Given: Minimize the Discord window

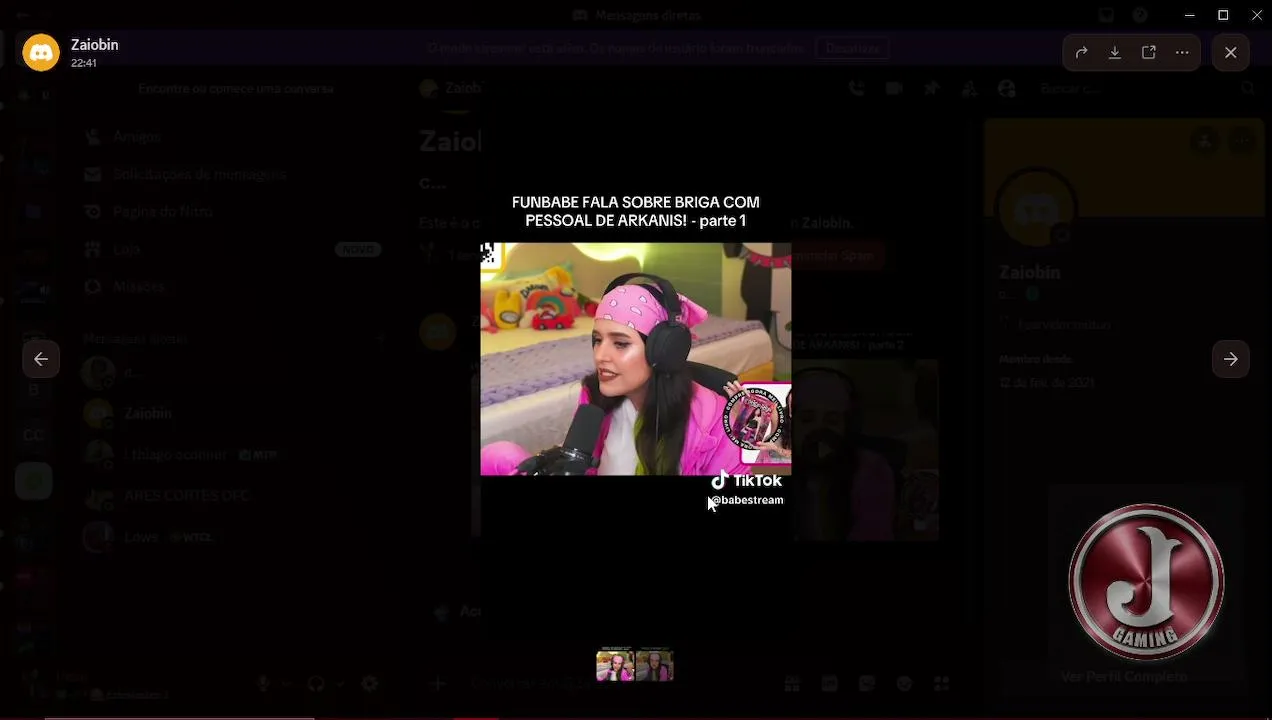Looking at the screenshot, I should 1189,15.
